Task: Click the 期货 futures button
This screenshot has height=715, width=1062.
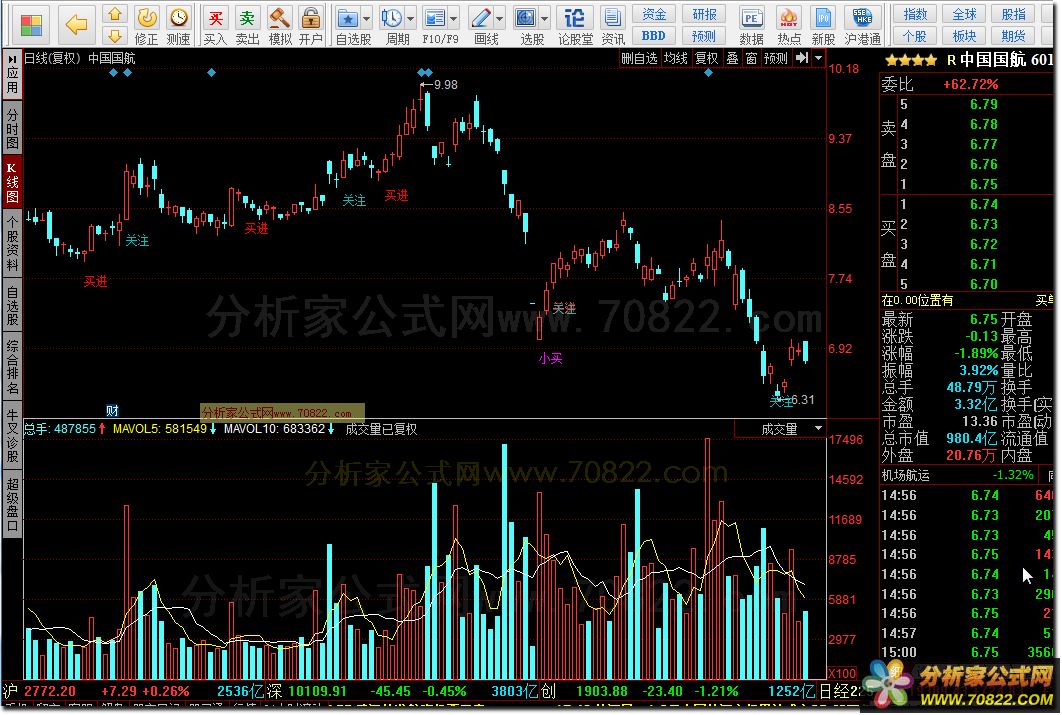Action: click(x=1013, y=35)
